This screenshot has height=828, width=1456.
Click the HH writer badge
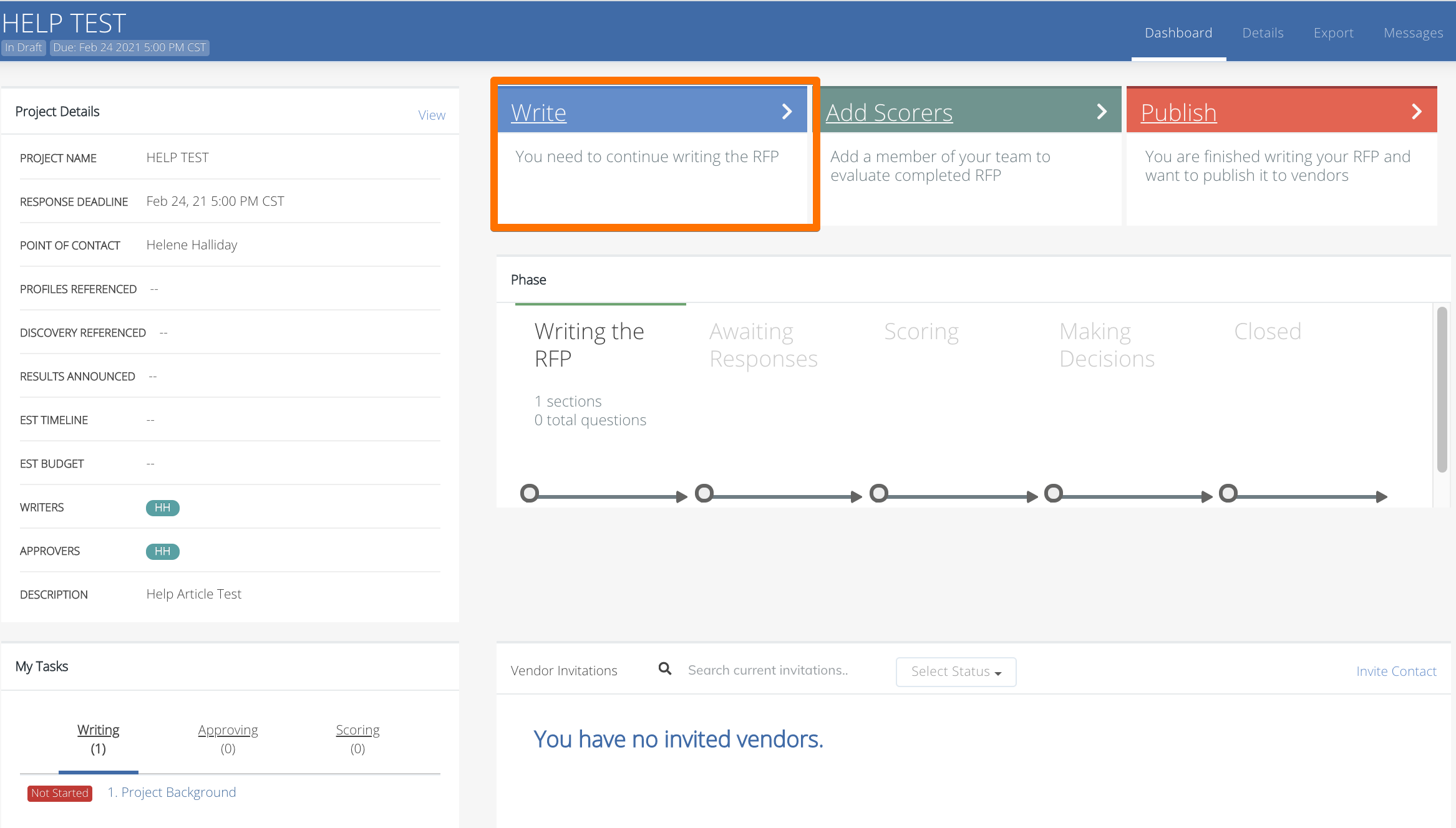(162, 508)
